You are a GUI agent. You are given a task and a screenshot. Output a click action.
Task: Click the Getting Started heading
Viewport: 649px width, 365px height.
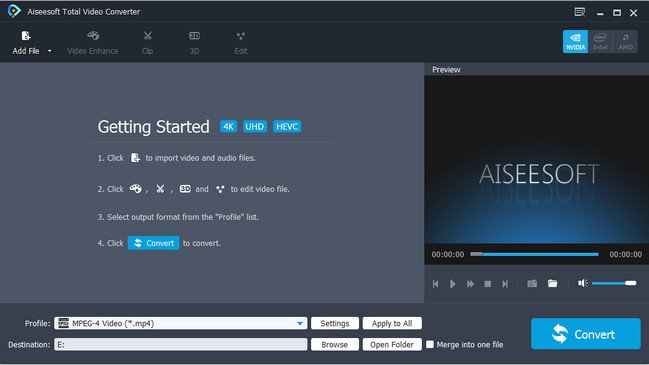[154, 127]
